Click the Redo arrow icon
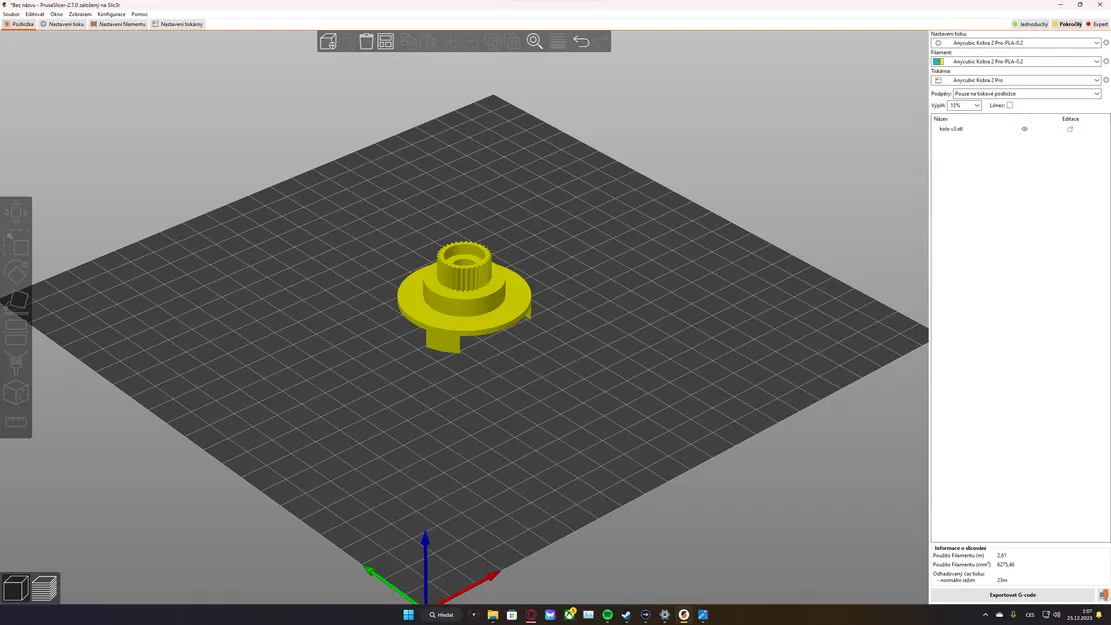Viewport: 1111px width, 625px height. 601,41
